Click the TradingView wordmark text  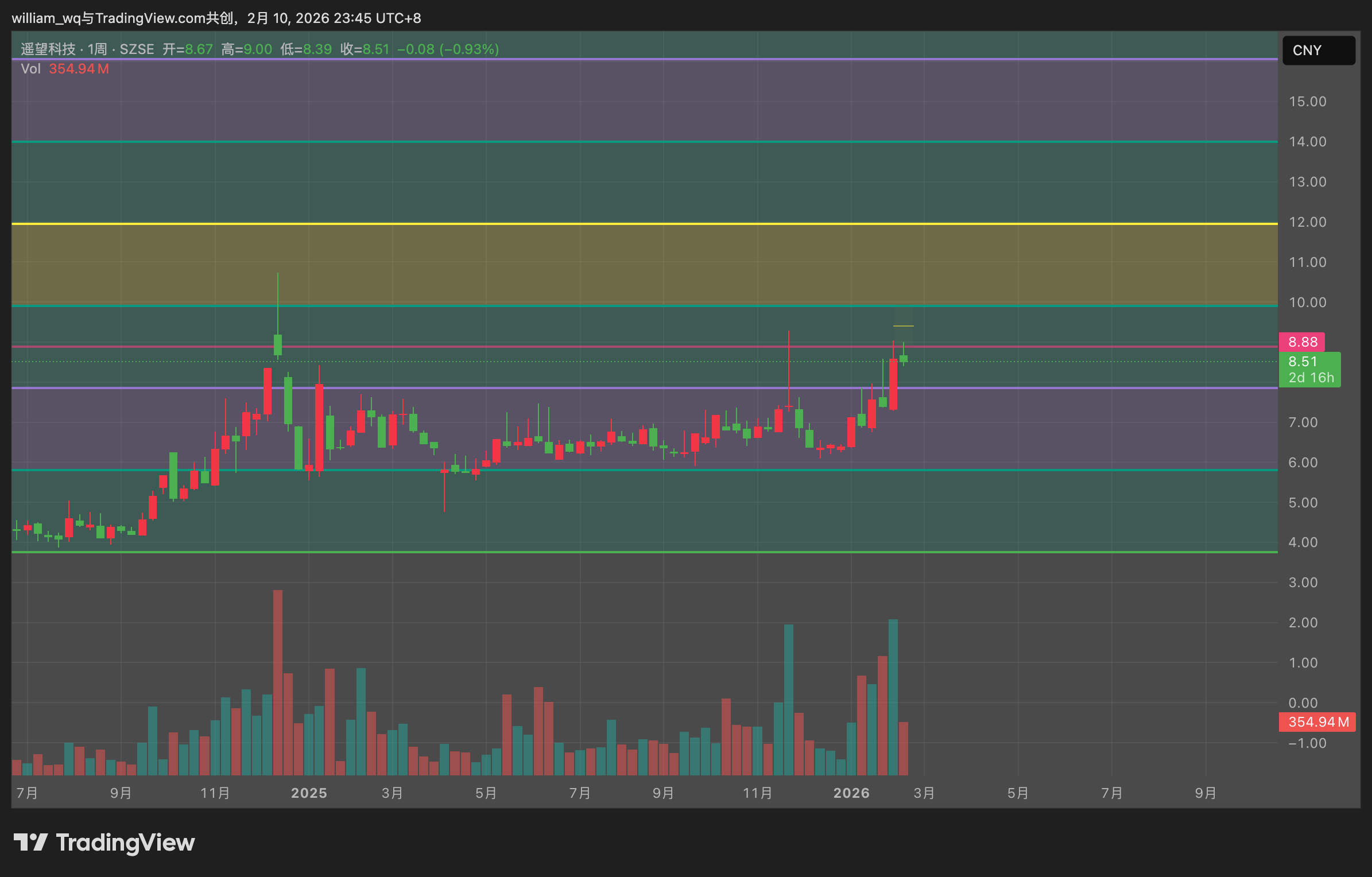tap(125, 843)
